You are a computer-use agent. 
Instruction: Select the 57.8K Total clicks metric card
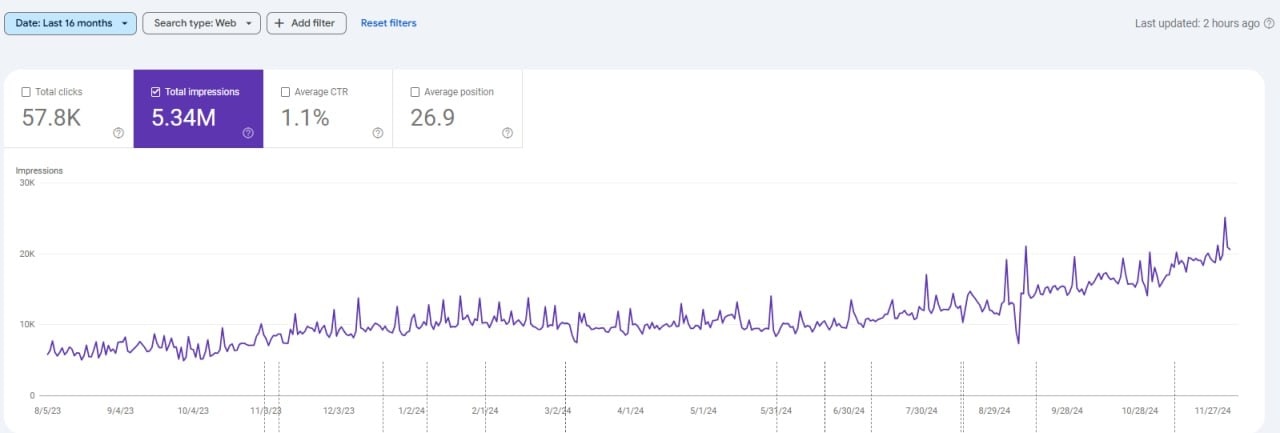pos(68,109)
